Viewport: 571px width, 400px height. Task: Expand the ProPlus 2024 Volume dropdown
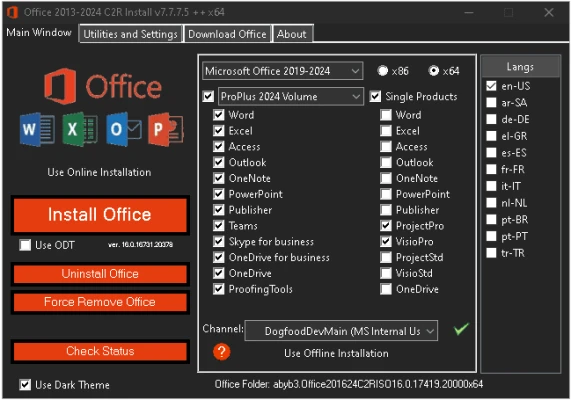(291, 97)
